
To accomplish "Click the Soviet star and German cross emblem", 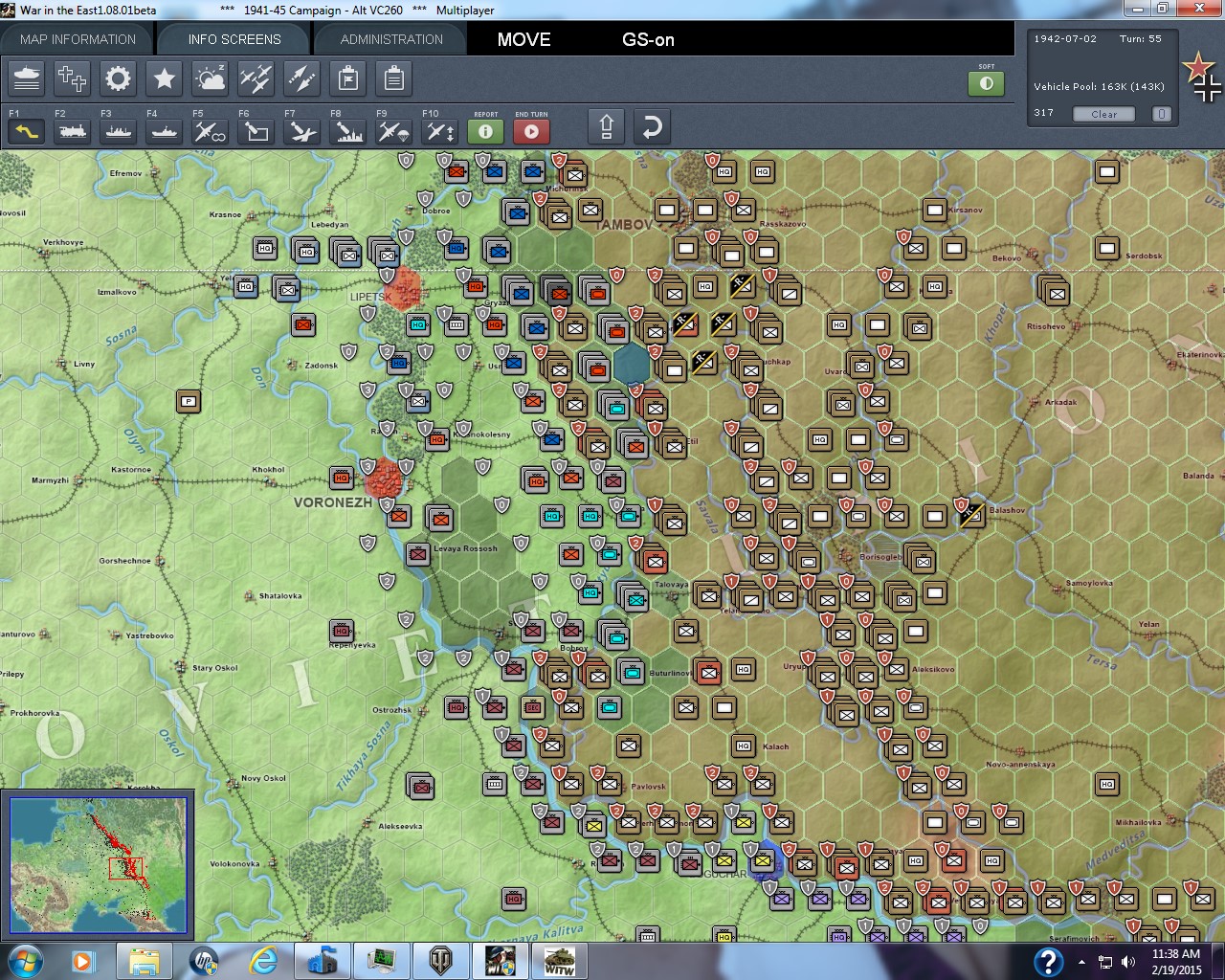I will (x=1202, y=78).
